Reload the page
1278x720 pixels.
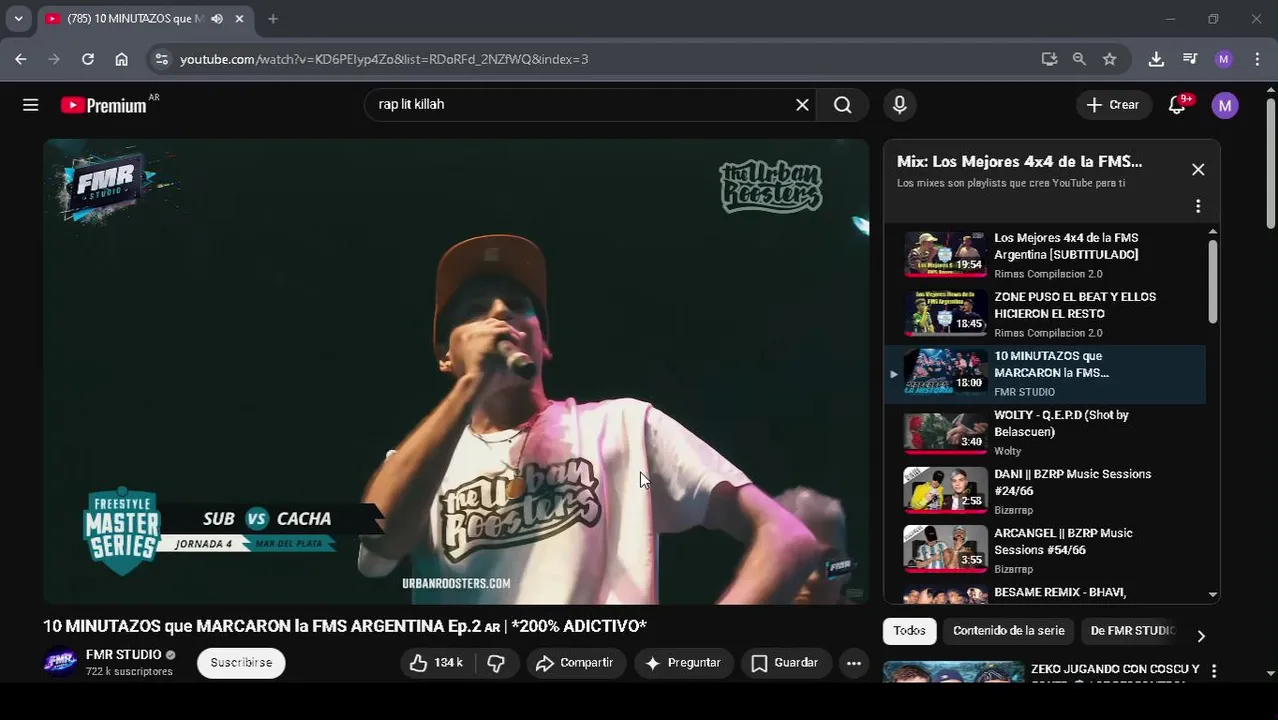pos(88,59)
